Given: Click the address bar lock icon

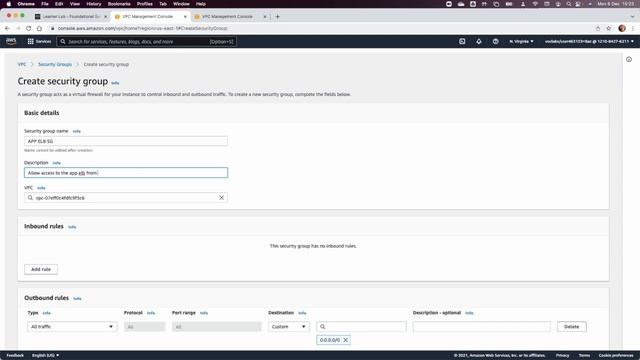Looking at the screenshot, I should 52,28.
